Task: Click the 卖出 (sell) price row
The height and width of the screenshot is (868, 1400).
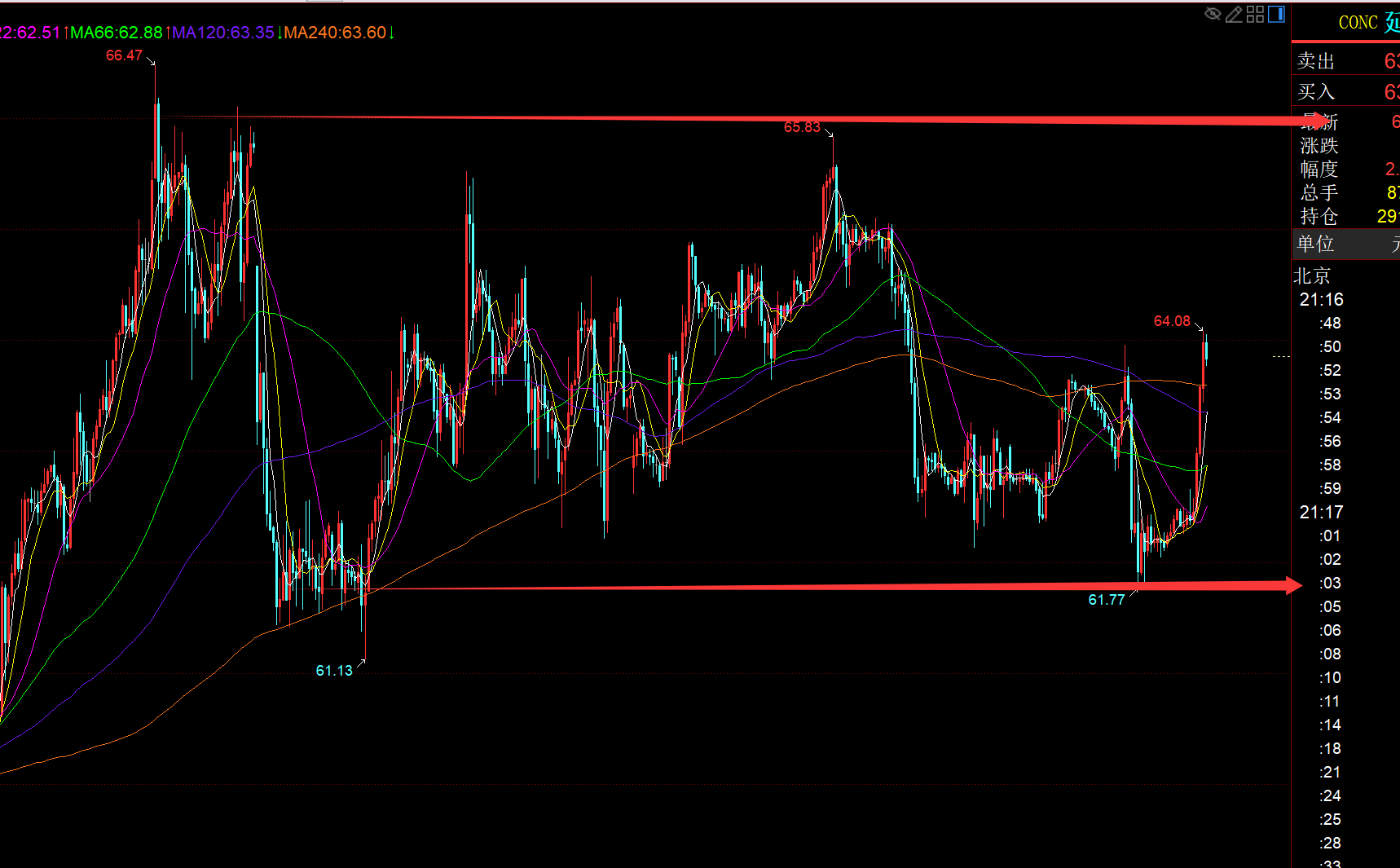Action: tap(1345, 61)
